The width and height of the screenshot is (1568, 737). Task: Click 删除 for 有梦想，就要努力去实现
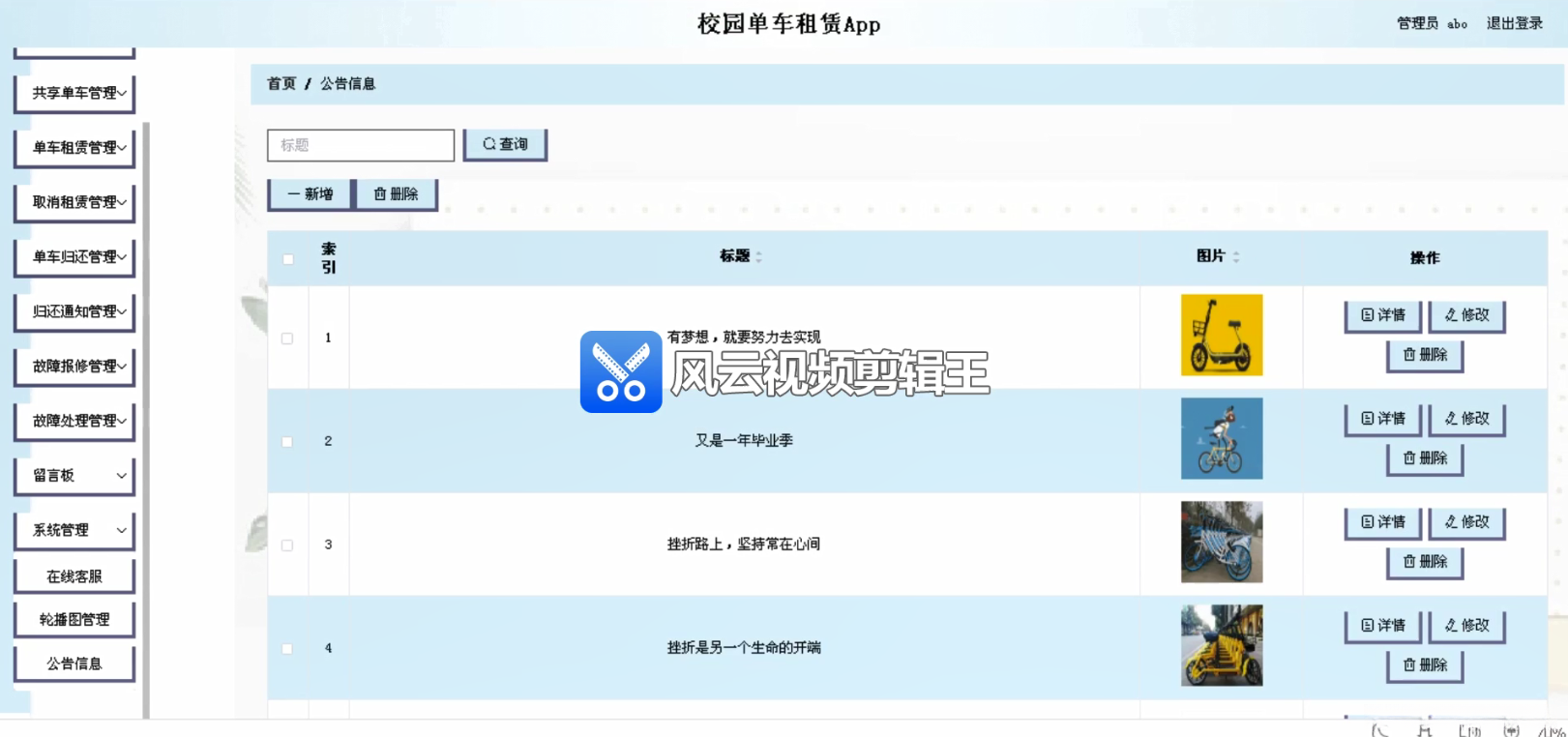[1425, 355]
